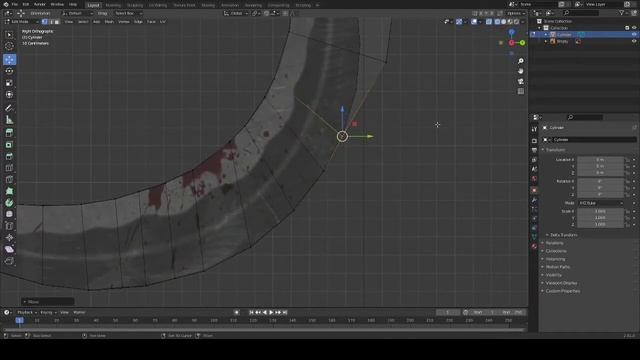Jump to the first frame
Screen dimensions: 640x360
click(x=251, y=312)
